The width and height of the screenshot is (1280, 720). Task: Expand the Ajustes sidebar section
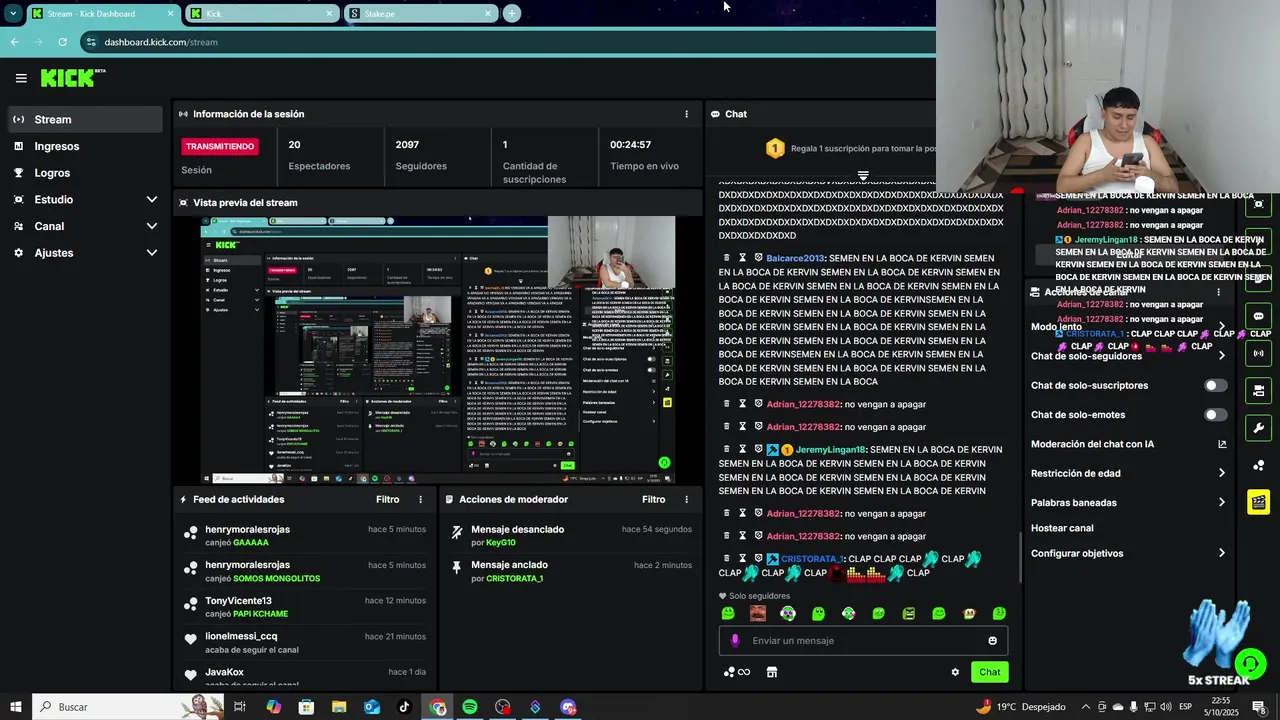(x=84, y=253)
